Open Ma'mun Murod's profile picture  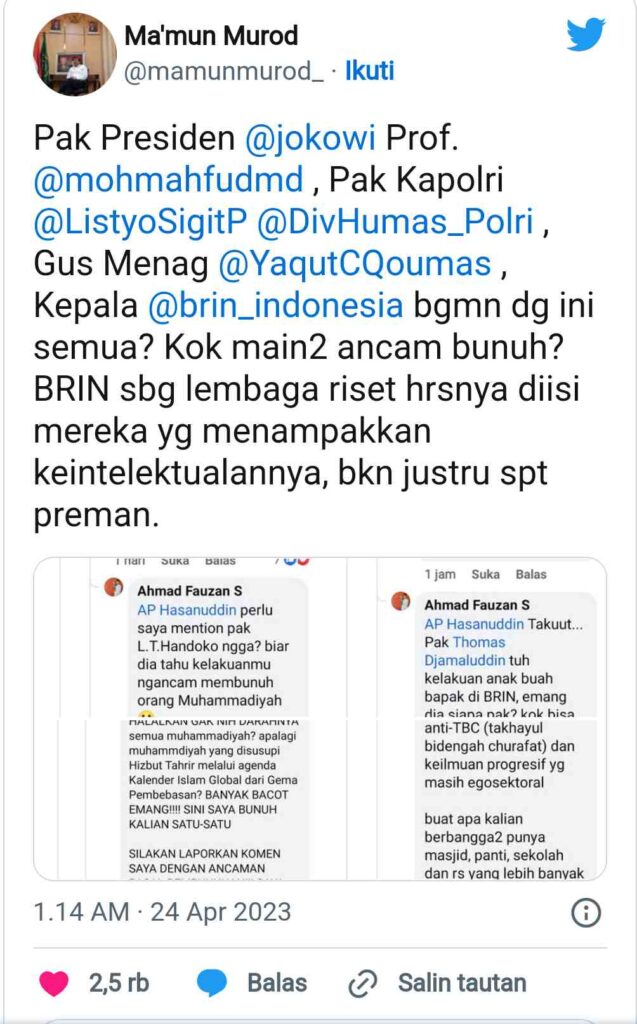tap(75, 54)
